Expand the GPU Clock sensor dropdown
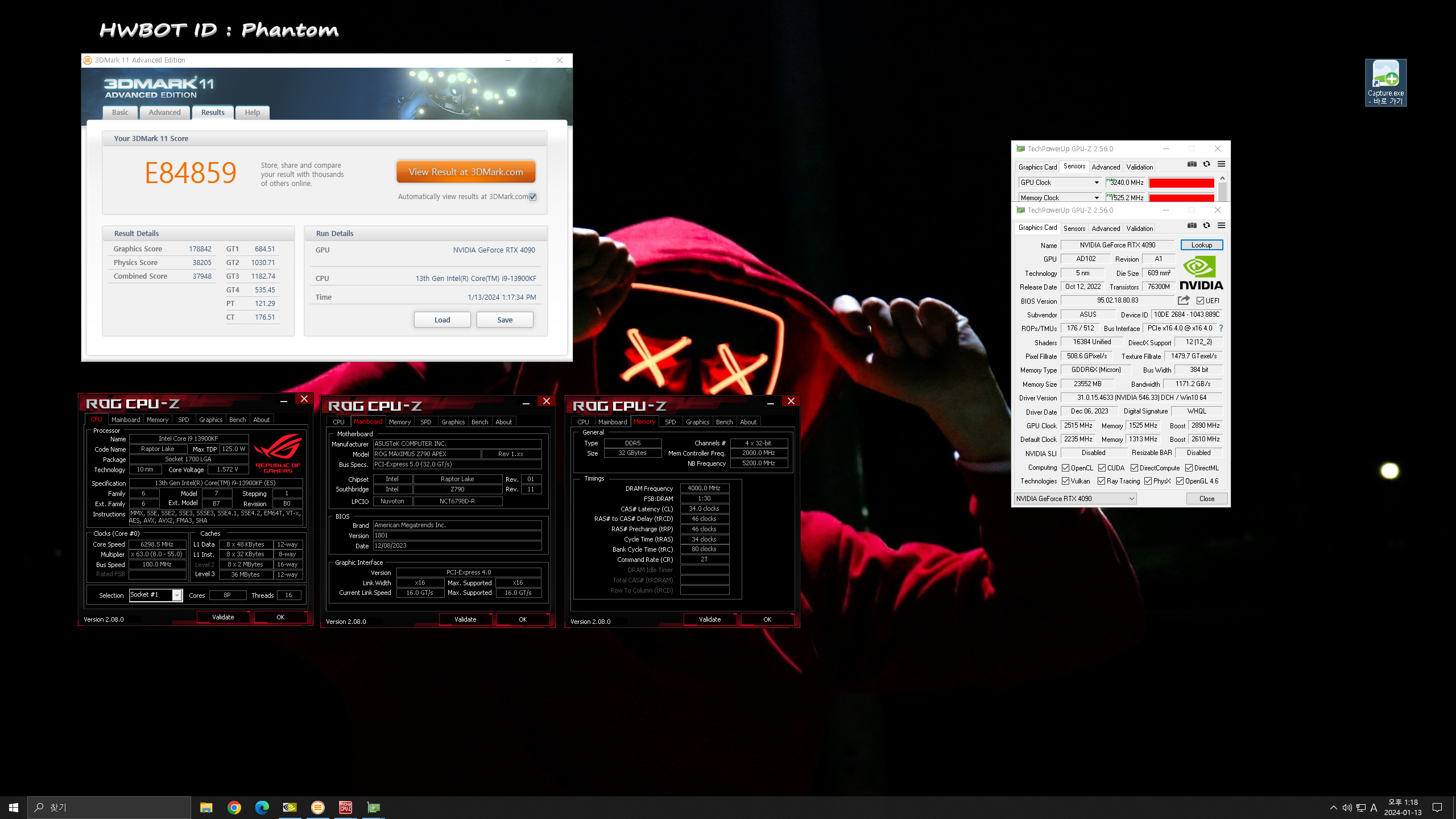This screenshot has width=1456, height=819. pyautogui.click(x=1097, y=183)
